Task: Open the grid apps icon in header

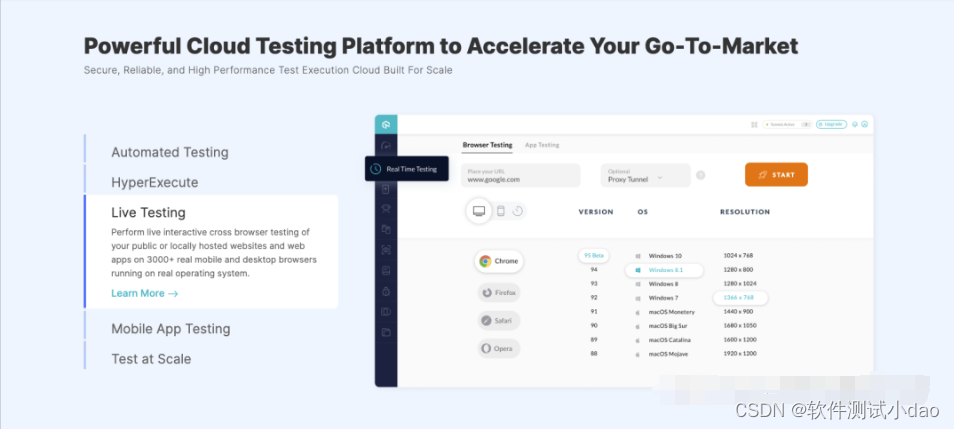Action: point(754,124)
